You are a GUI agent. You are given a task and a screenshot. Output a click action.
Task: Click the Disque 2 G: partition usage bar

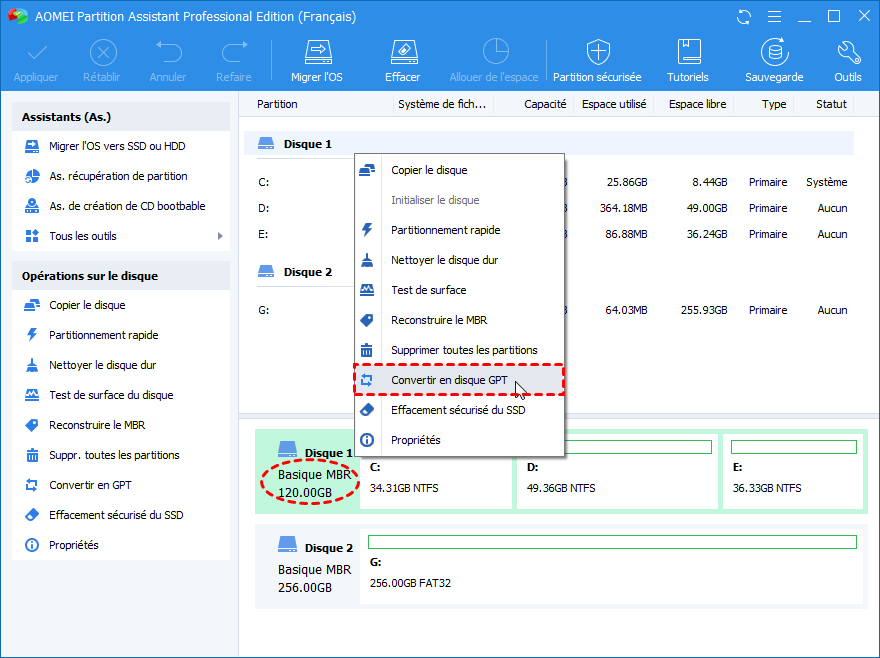[612, 542]
